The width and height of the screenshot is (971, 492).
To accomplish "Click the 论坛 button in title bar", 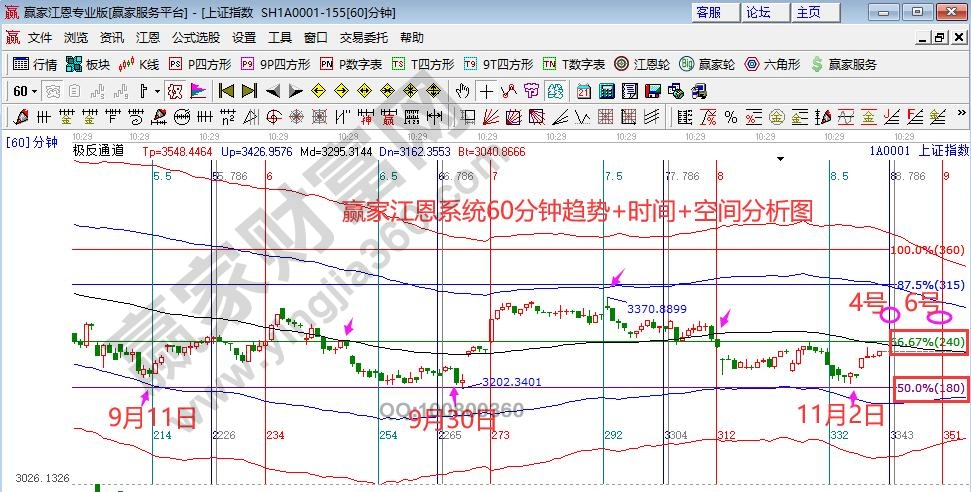I will (758, 12).
